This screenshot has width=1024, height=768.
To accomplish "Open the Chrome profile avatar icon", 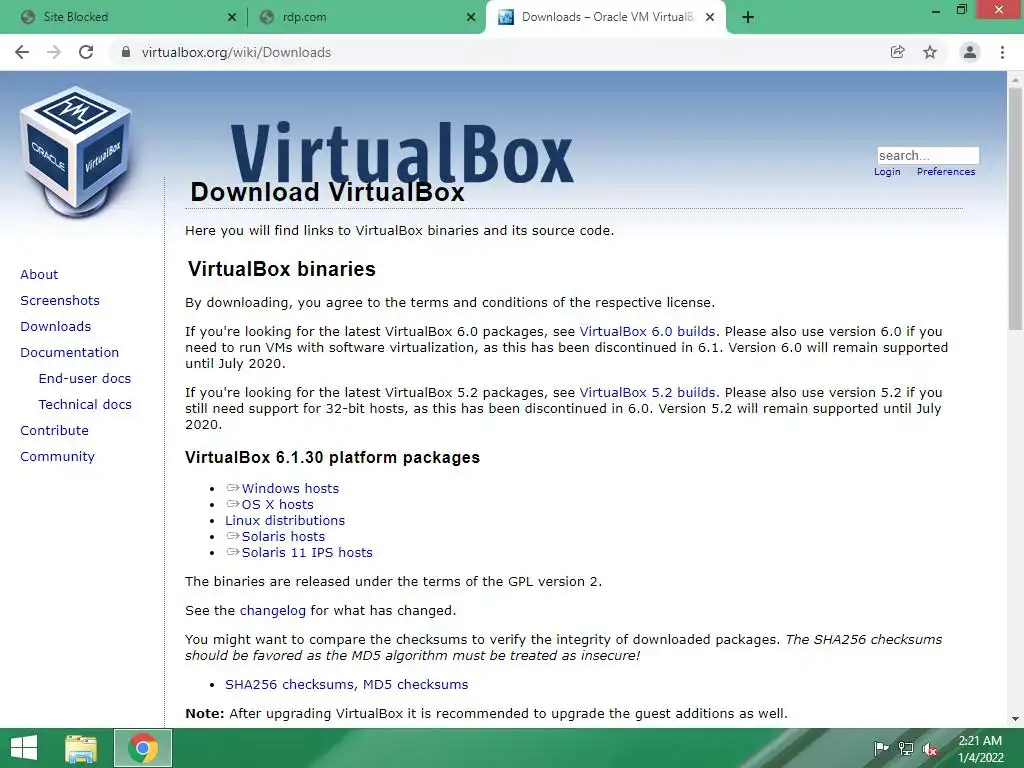I will (970, 52).
